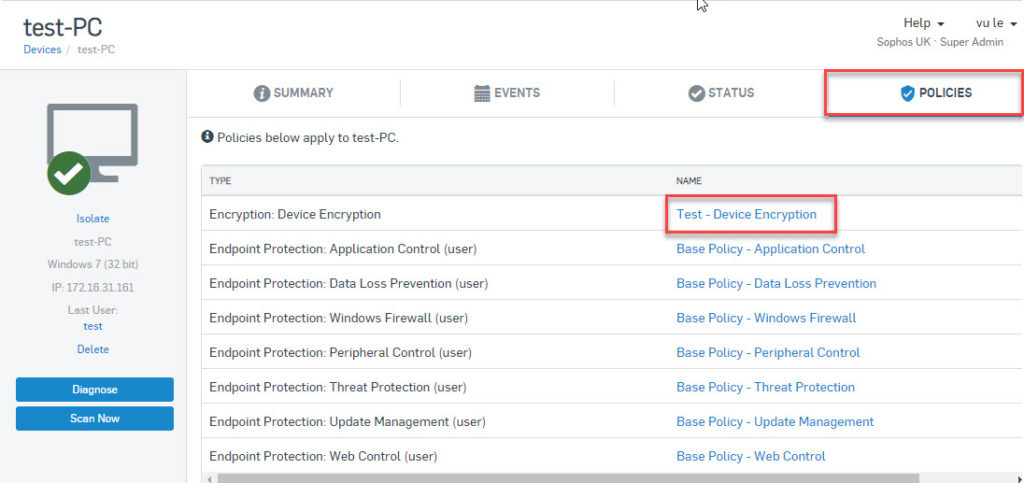This screenshot has height=483, width=1024.
Task: Select 'Endpoint Protection: Threat Protection (user)' cell
Action: [x=338, y=387]
